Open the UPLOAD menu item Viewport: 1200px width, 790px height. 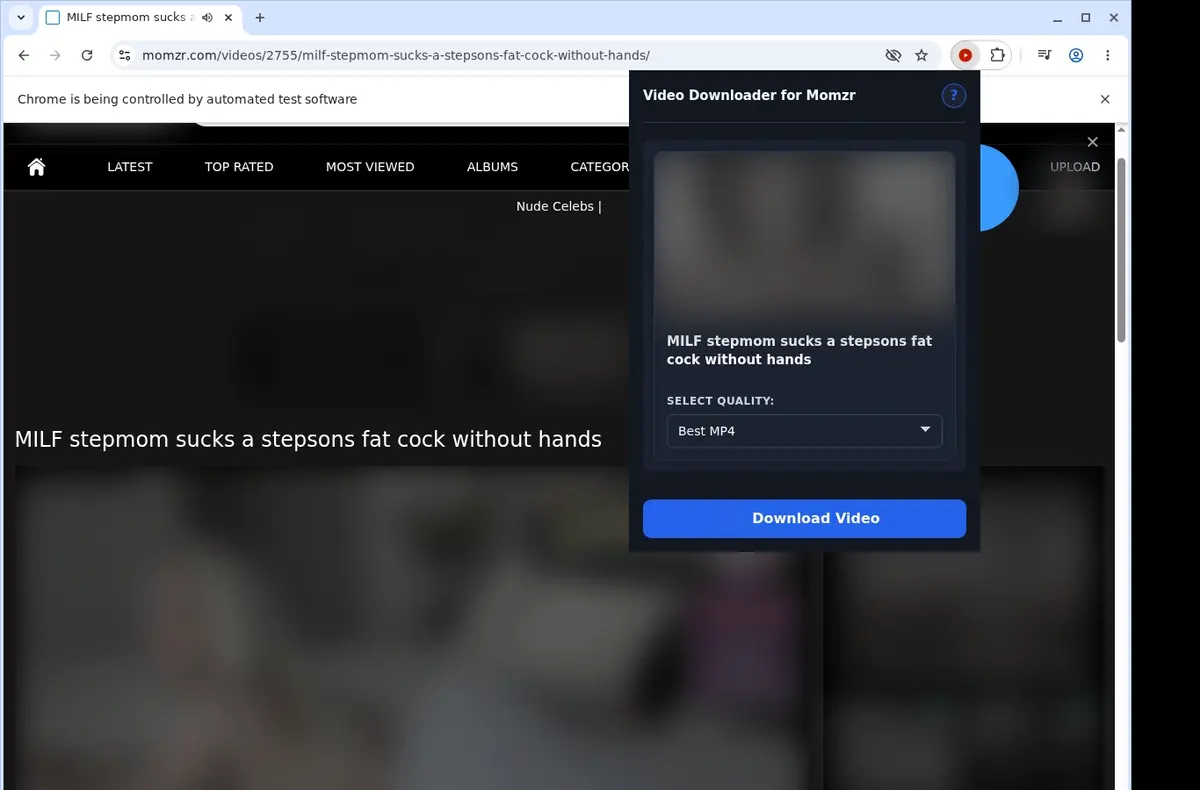pos(1075,167)
